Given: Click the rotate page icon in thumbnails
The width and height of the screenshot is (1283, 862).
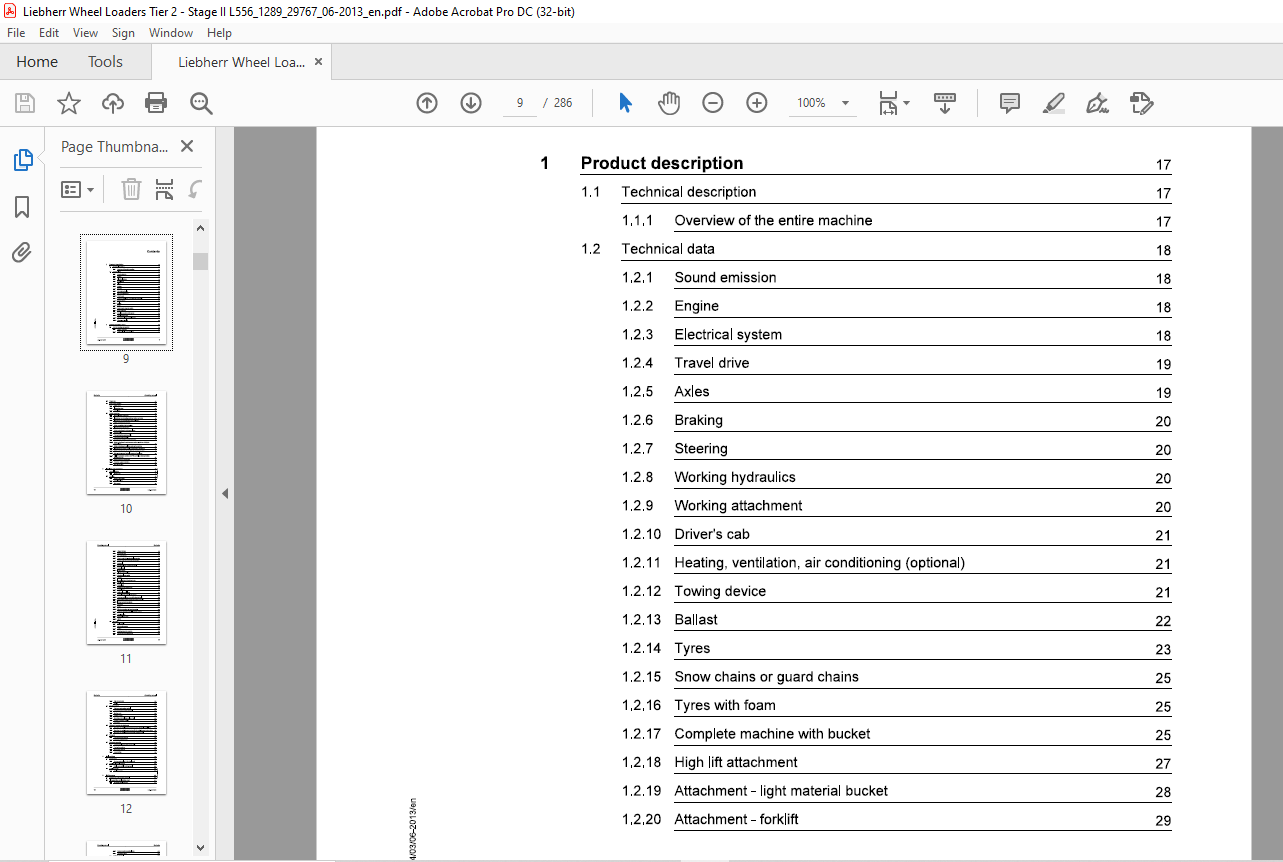Looking at the screenshot, I should point(196,189).
